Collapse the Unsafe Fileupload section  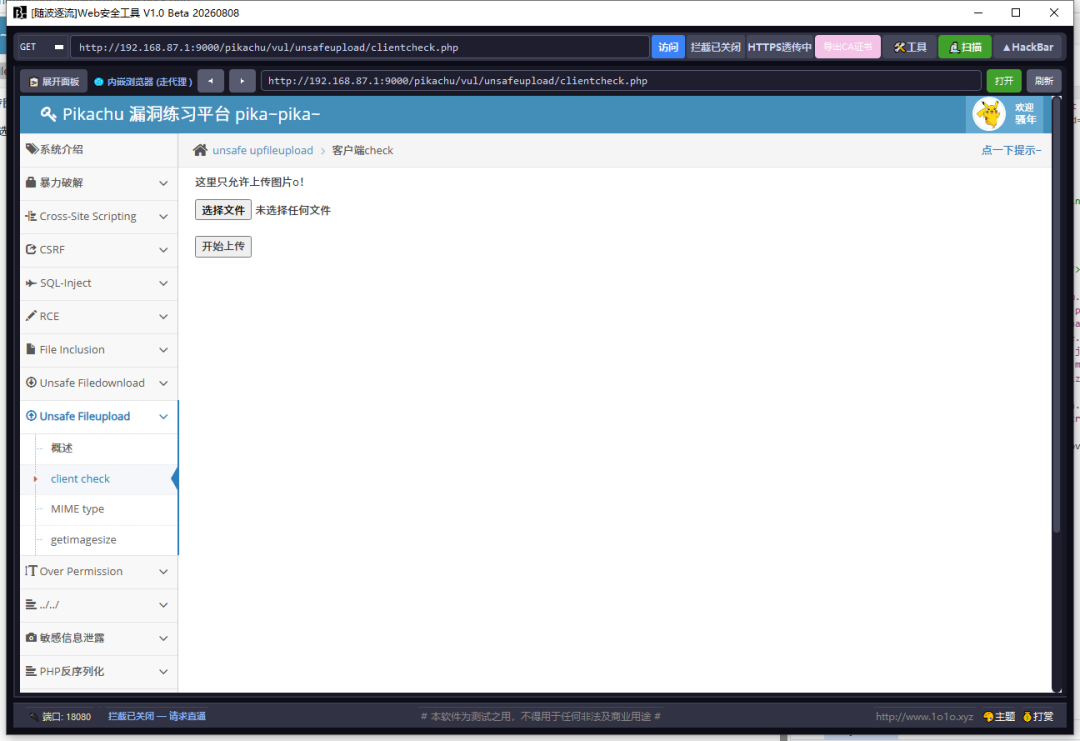98,416
